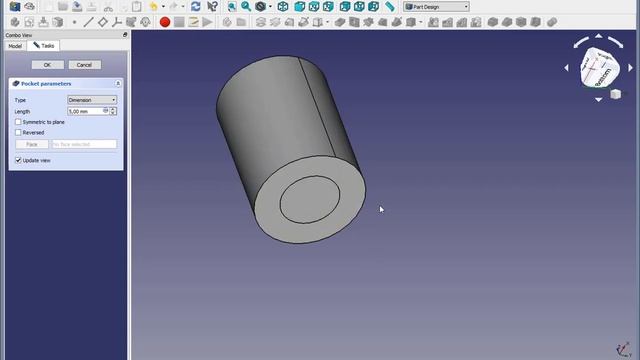The height and width of the screenshot is (360, 640).
Task: Roll view counter-clockwise with curved arrow
Action: (x=581, y=42)
